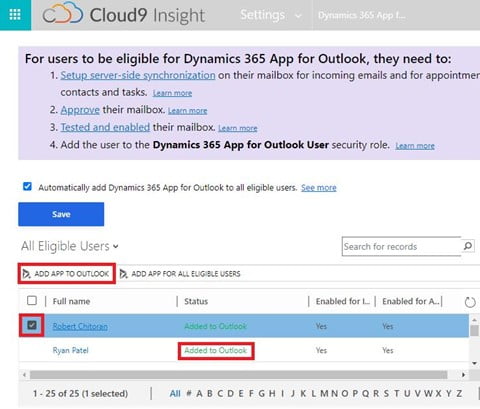Filter records by letter P

355,394
